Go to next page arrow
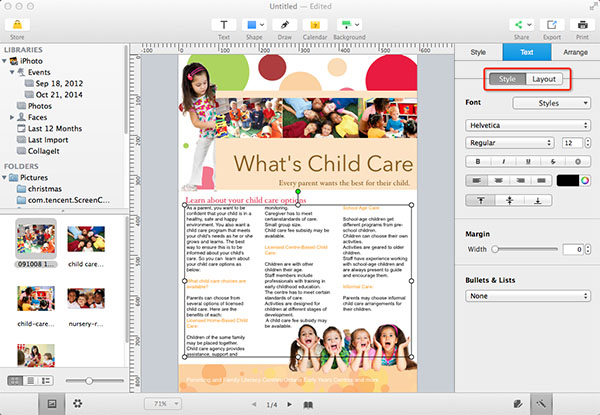 (x=289, y=403)
